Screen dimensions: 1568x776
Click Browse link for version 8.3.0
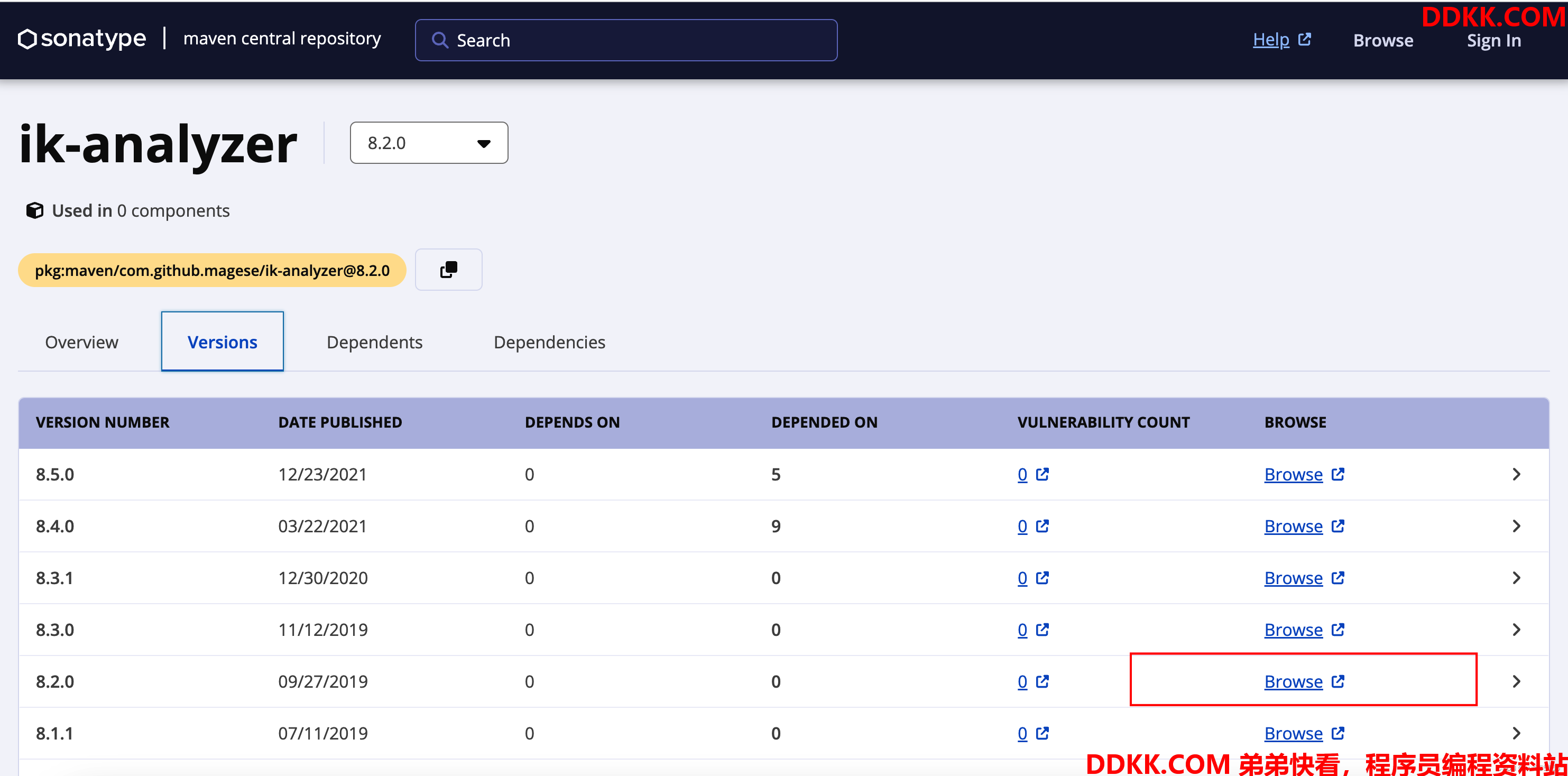tap(1294, 630)
